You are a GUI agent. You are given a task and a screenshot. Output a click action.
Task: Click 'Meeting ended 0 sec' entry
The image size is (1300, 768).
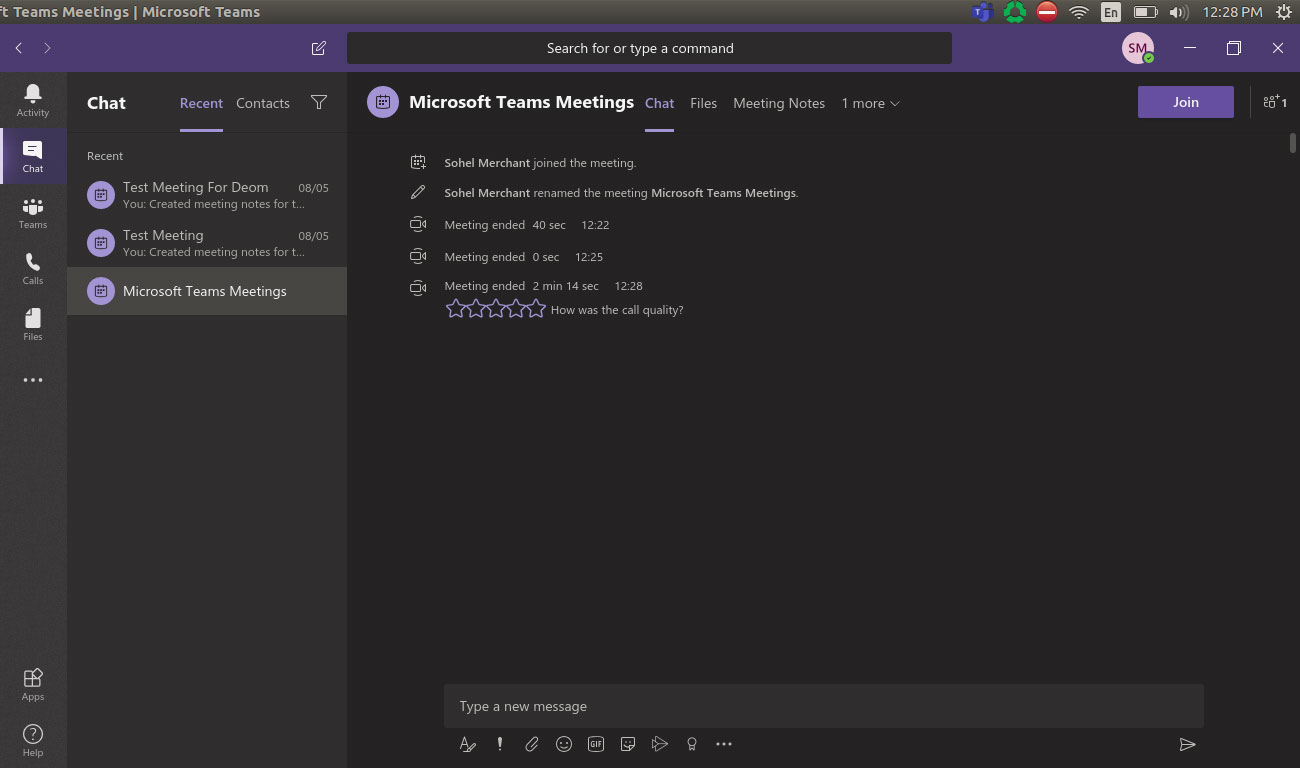click(524, 257)
